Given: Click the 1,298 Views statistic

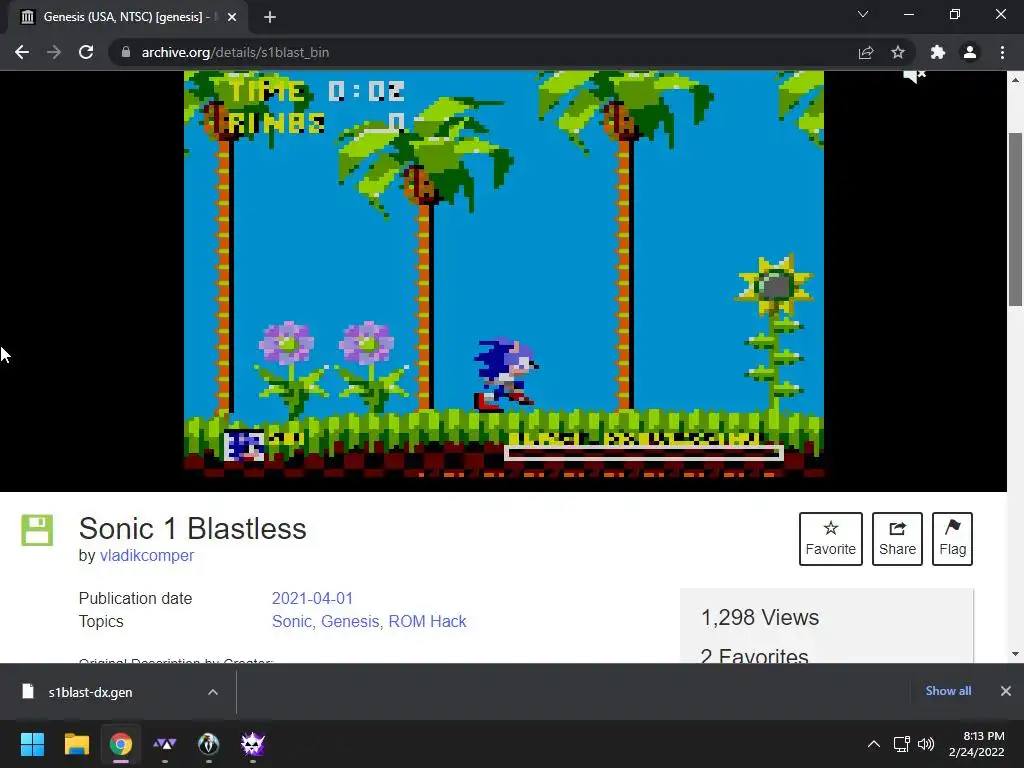Looking at the screenshot, I should click(760, 617).
